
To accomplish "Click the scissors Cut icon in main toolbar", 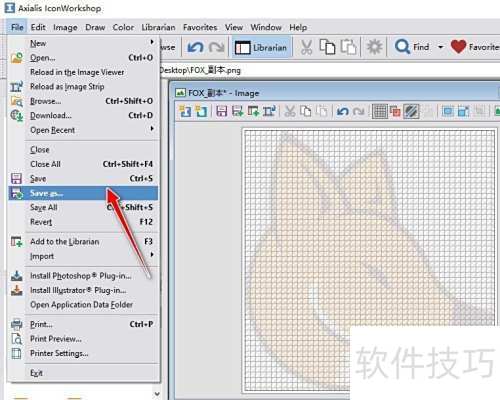I will pyautogui.click(x=306, y=47).
